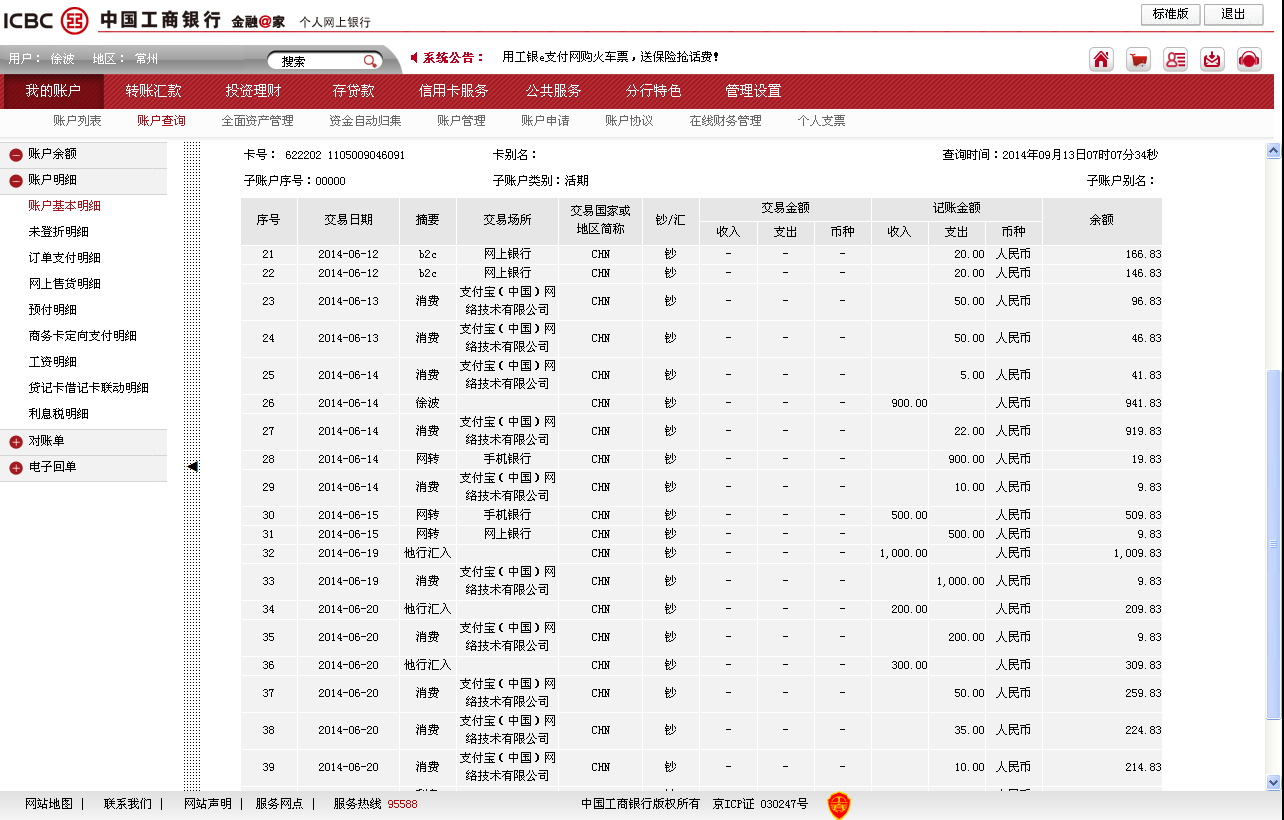Collapse the 账户余额 section
This screenshot has width=1284, height=820.
click(16, 155)
